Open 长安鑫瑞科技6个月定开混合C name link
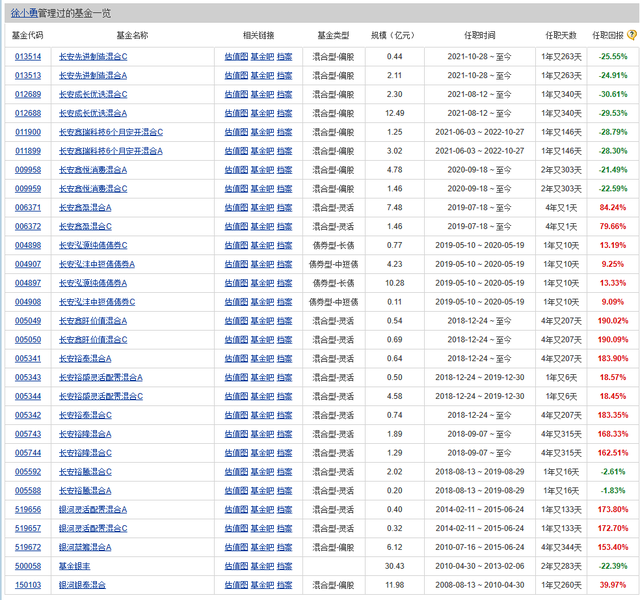 (111, 132)
